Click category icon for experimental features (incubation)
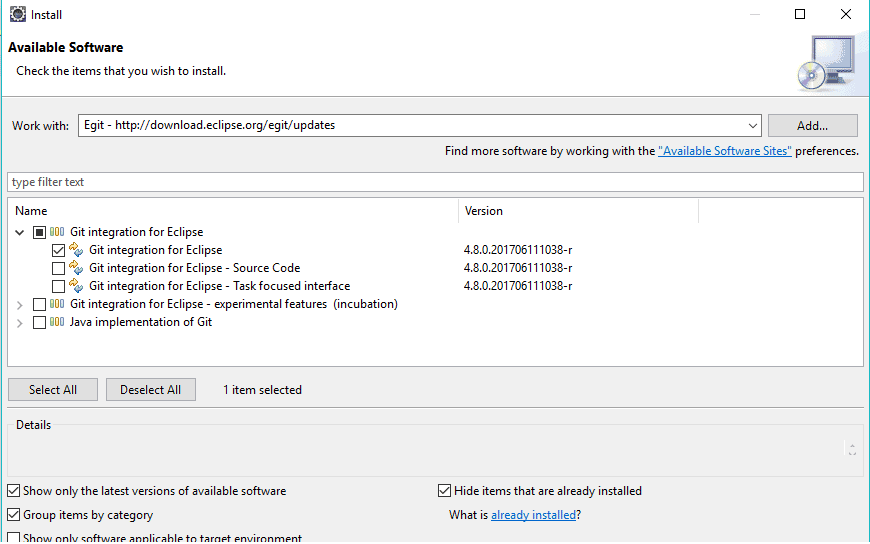The image size is (870, 544). pos(57,304)
